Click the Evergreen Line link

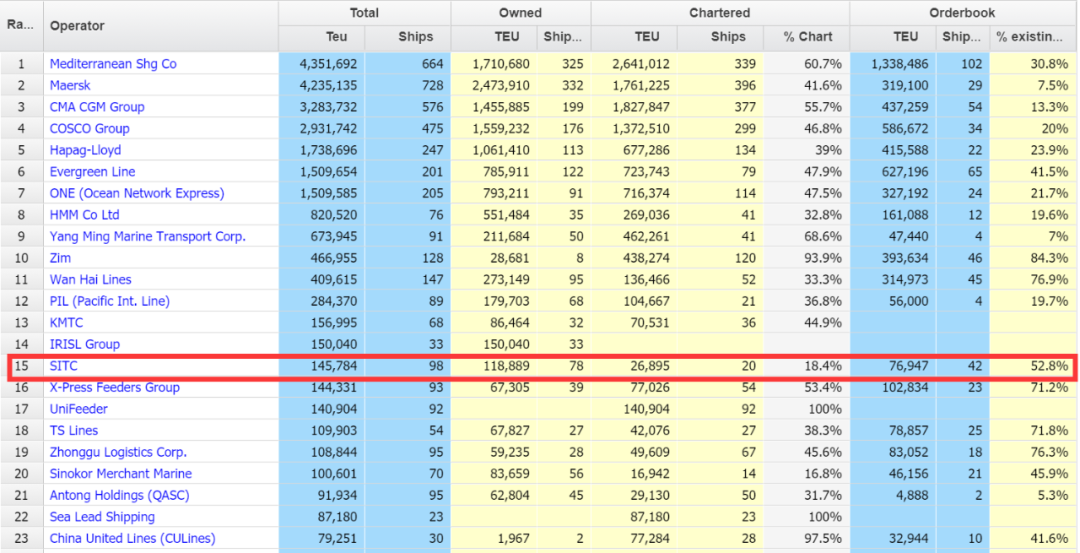click(92, 172)
